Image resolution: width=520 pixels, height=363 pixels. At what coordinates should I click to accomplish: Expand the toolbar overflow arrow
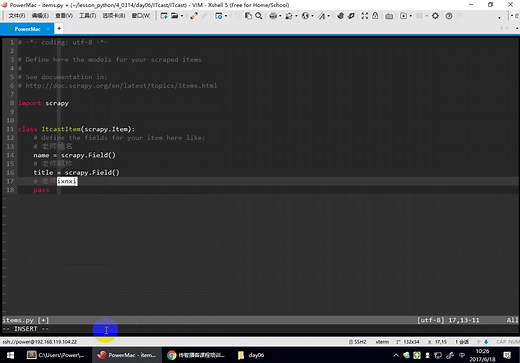tap(499, 17)
